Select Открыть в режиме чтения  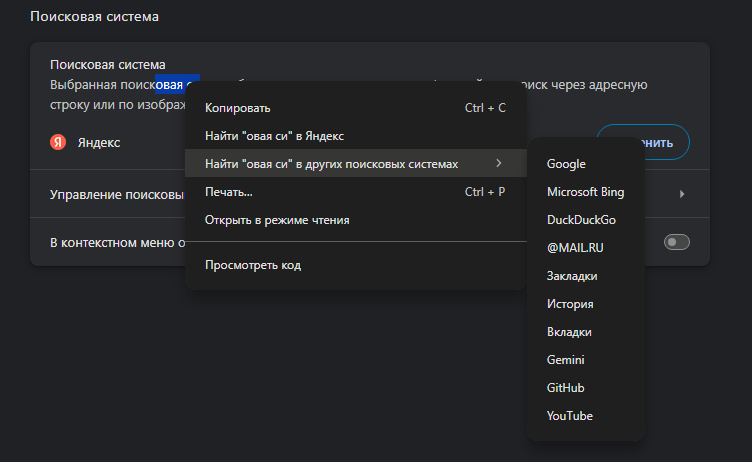tap(277, 219)
